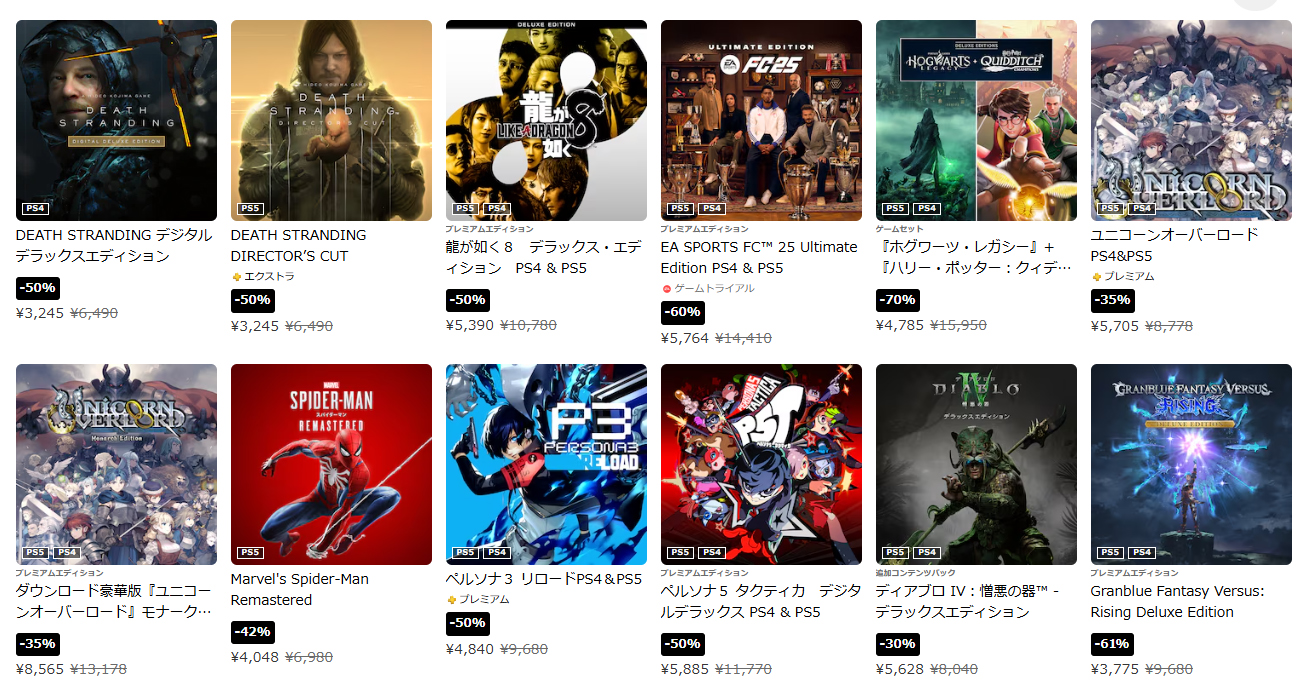Click the ¥4,048 price for Spider-Man Remastered

pos(255,658)
